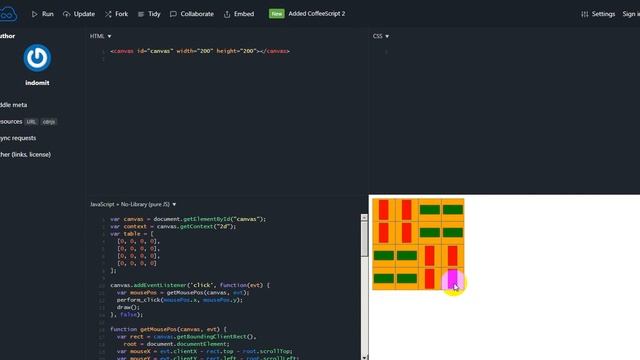Open the CSS panel dropdown
The width and height of the screenshot is (640, 360).
(381, 36)
